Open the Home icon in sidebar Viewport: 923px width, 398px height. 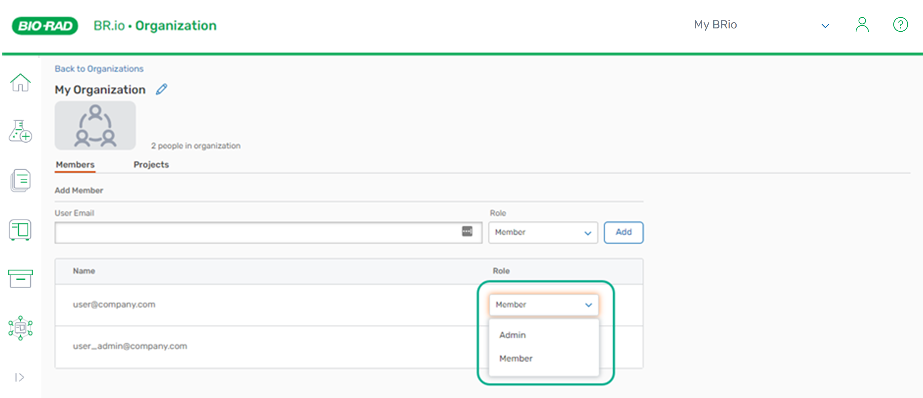coord(21,82)
